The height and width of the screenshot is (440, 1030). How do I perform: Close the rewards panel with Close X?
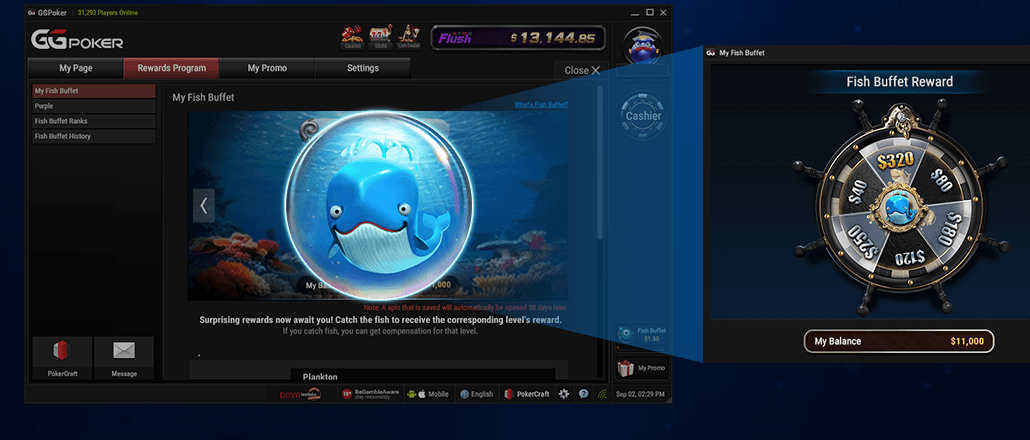(x=582, y=70)
